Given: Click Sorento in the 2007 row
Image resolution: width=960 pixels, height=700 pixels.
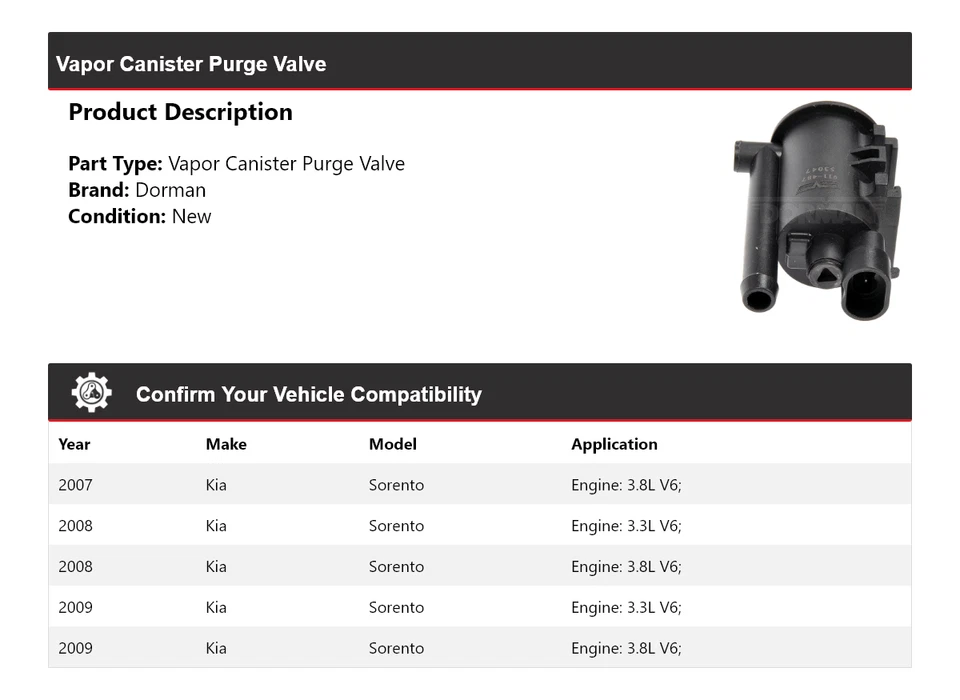Looking at the screenshot, I should 396,485.
